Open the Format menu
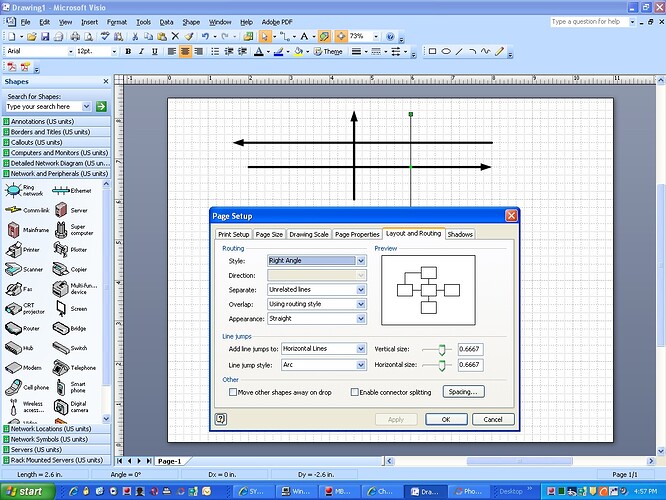The width and height of the screenshot is (666, 500). pyautogui.click(x=117, y=22)
